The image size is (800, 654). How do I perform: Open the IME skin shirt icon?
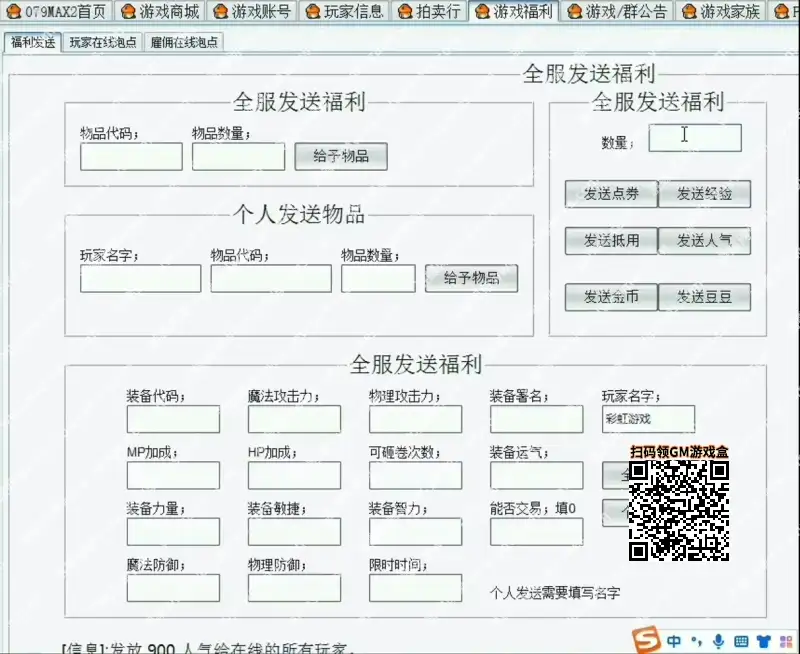click(764, 641)
